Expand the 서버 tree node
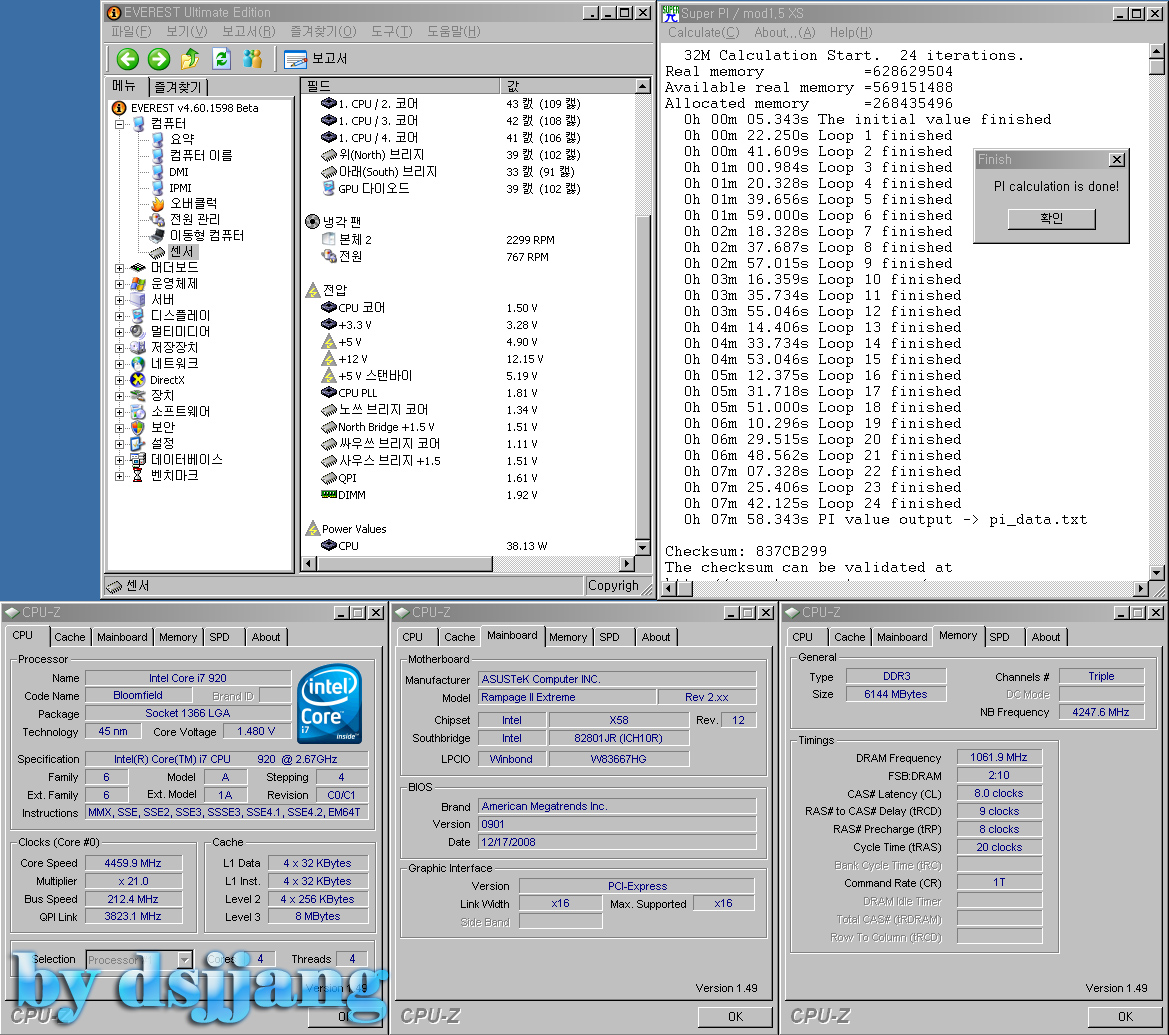This screenshot has height=1035, width=1169. [119, 300]
